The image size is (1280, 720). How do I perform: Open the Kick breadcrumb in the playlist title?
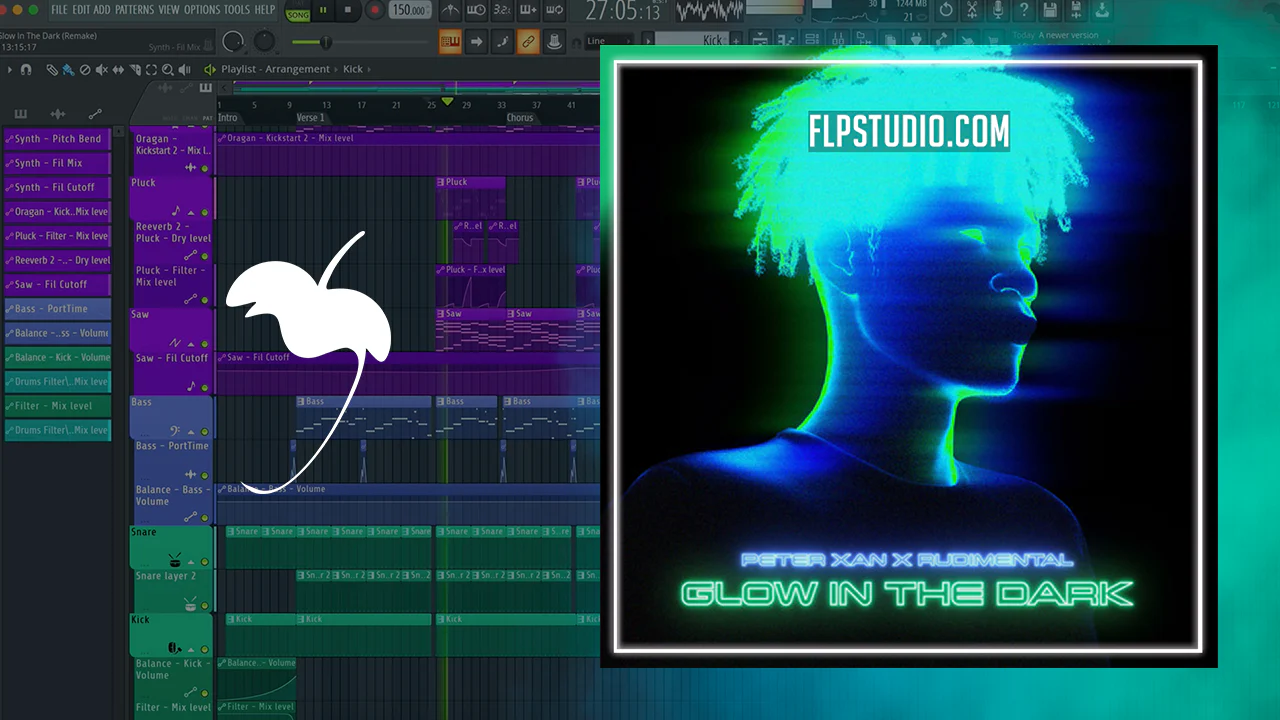(x=353, y=70)
